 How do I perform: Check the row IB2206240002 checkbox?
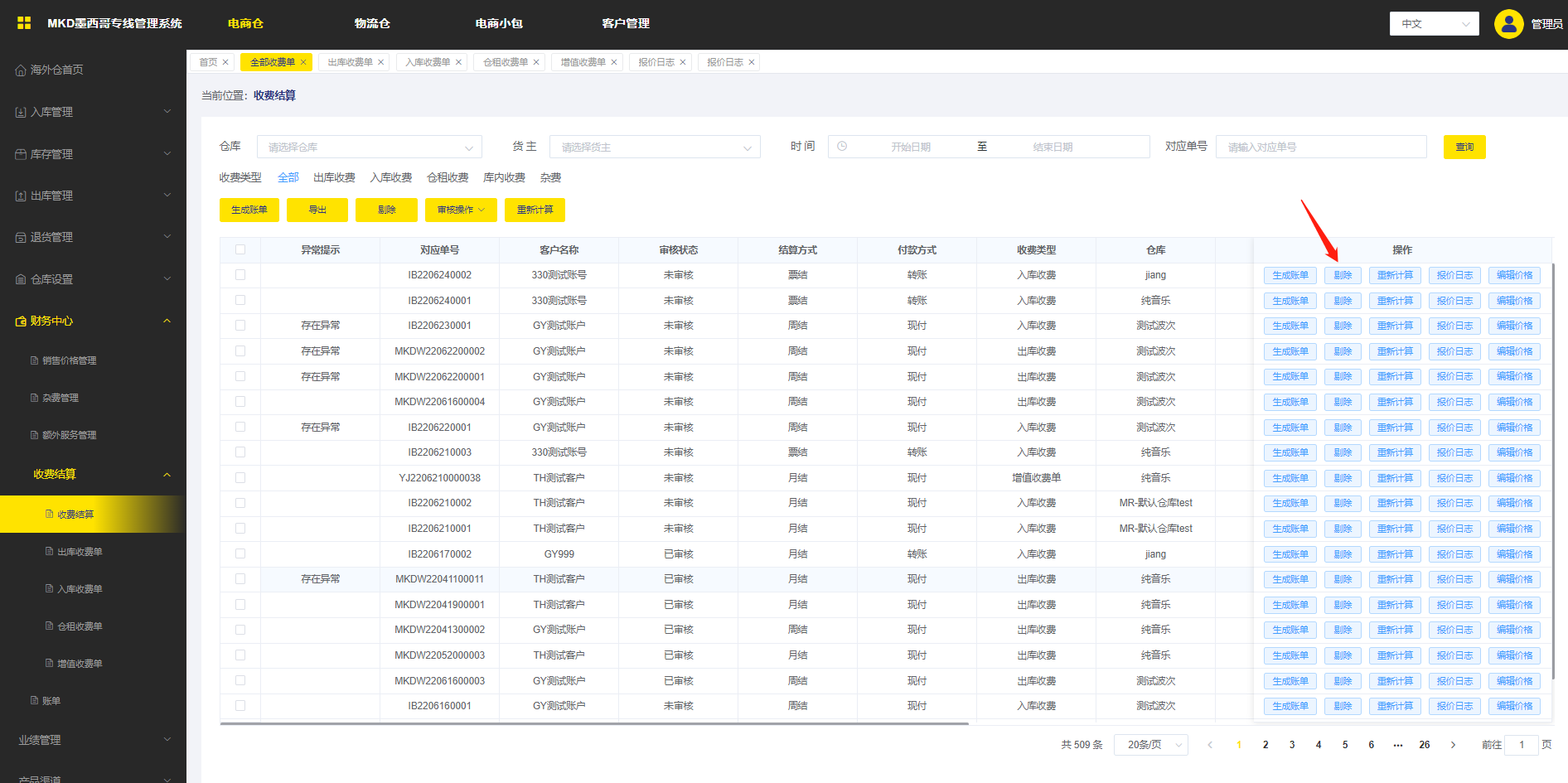240,274
